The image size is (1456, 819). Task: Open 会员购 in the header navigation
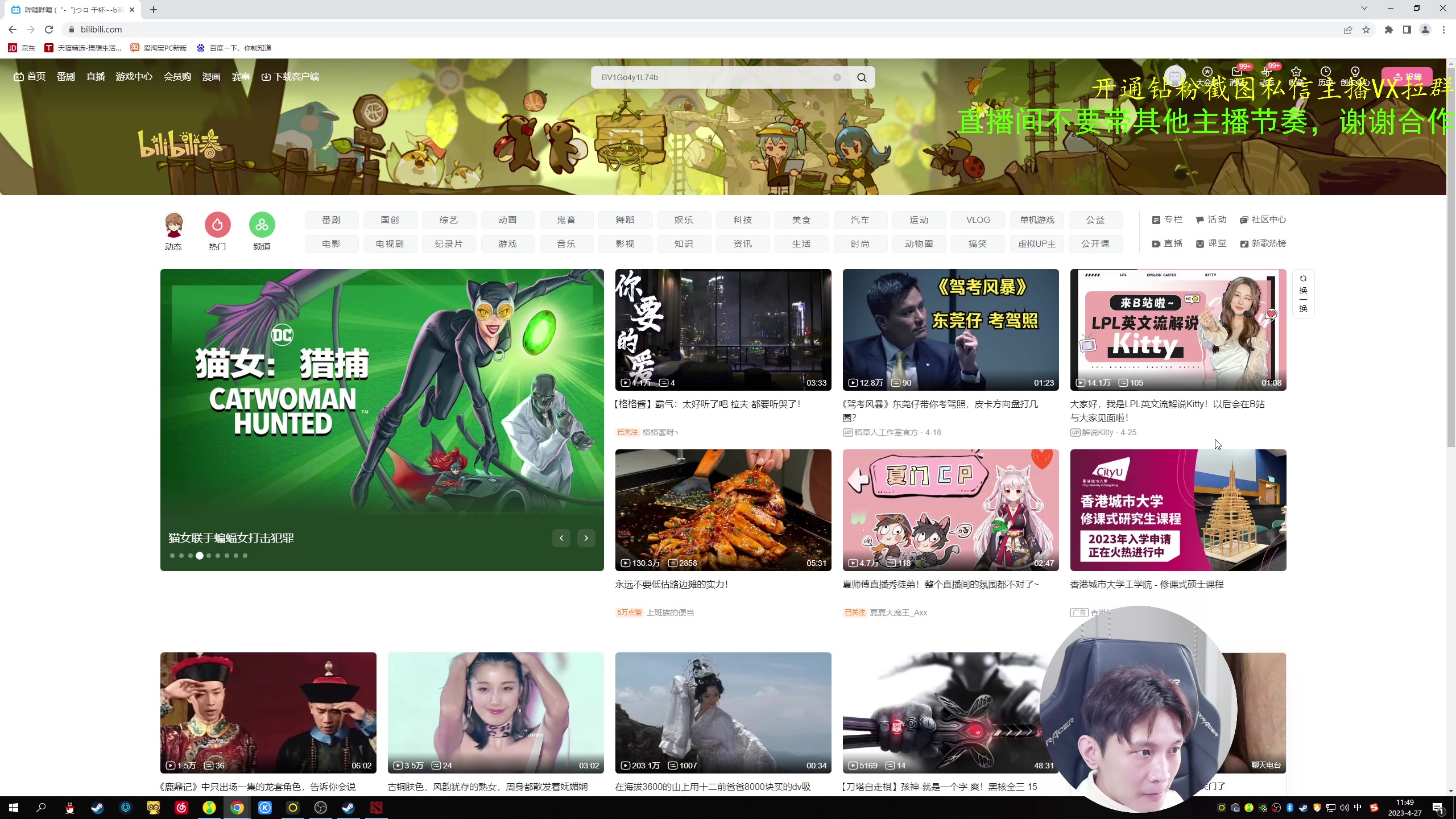pos(177,77)
